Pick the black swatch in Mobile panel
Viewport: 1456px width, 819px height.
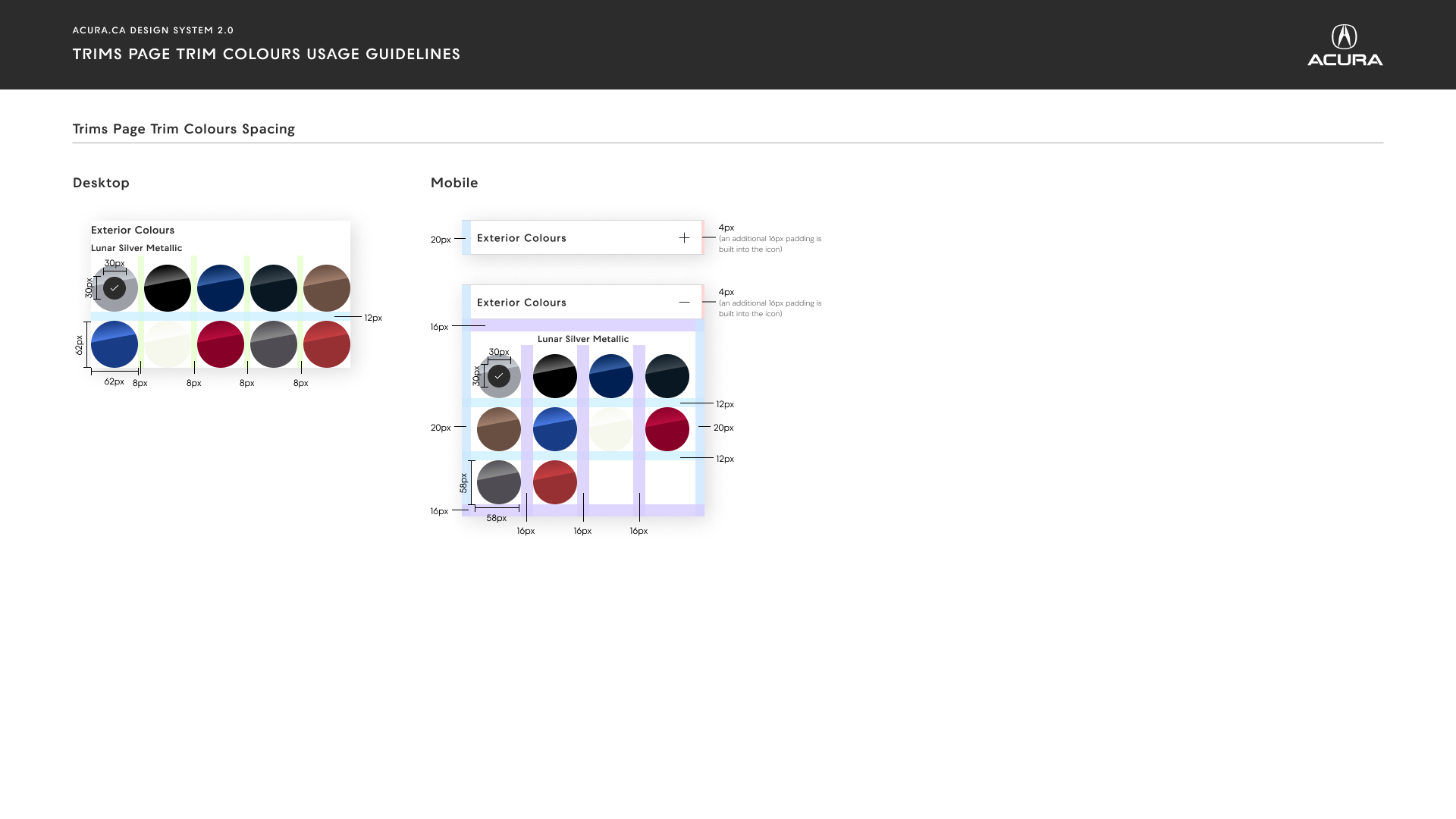pyautogui.click(x=555, y=376)
